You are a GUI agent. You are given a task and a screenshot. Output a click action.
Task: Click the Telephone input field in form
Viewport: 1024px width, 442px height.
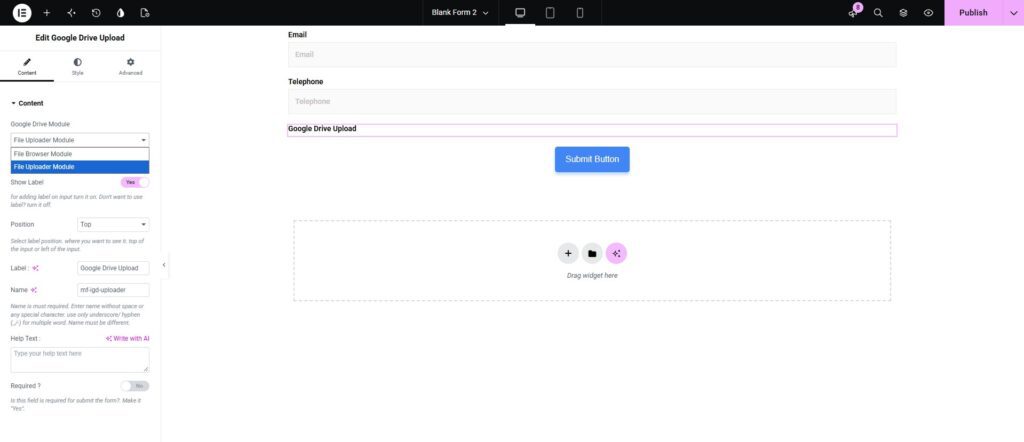tap(592, 102)
